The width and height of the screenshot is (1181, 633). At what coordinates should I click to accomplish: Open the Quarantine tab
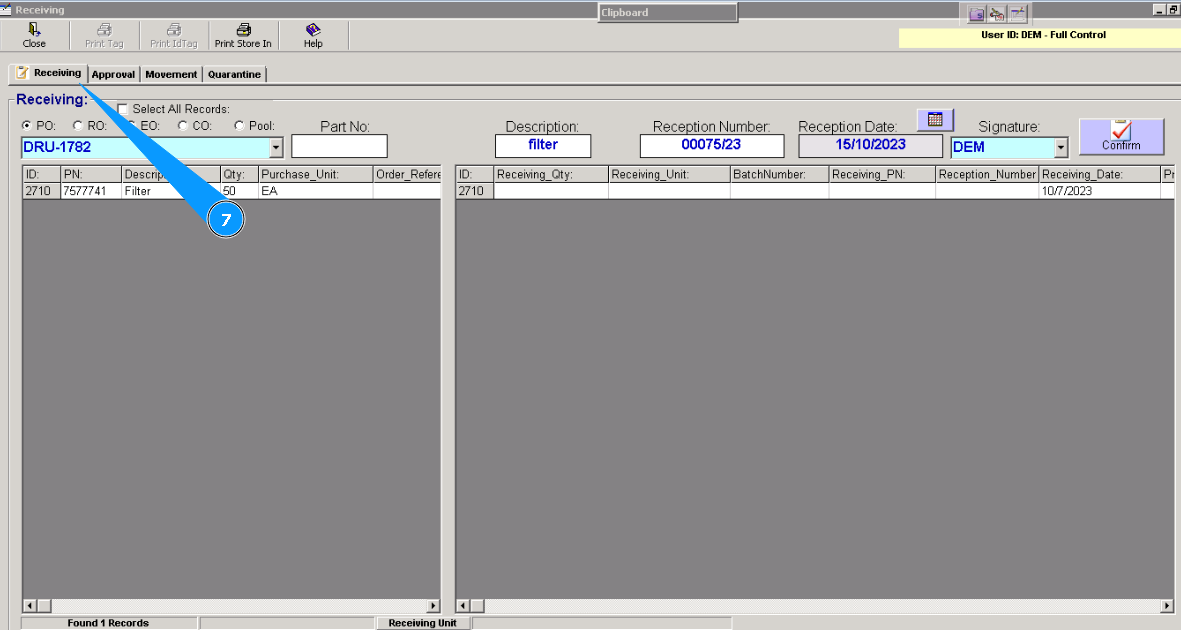point(234,73)
